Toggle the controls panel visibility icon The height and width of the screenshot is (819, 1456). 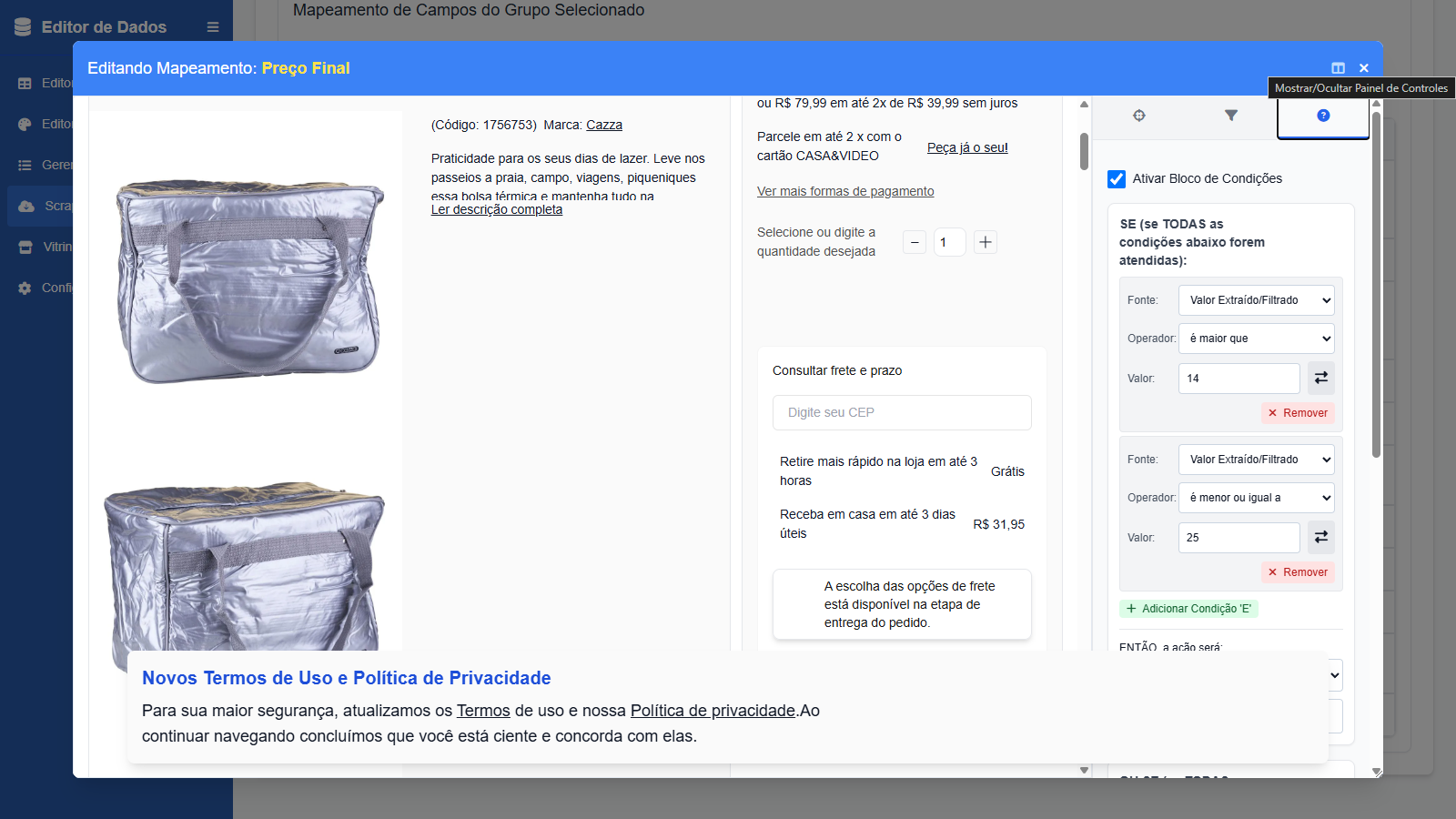click(x=1338, y=68)
